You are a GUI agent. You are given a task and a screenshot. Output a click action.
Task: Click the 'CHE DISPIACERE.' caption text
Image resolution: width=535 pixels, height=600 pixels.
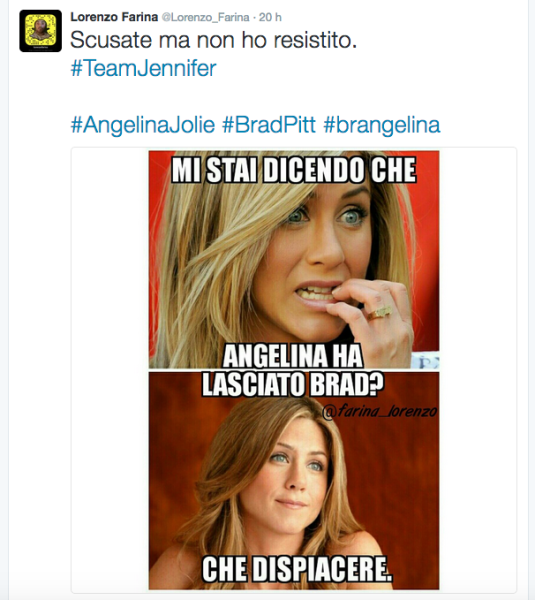point(297,569)
